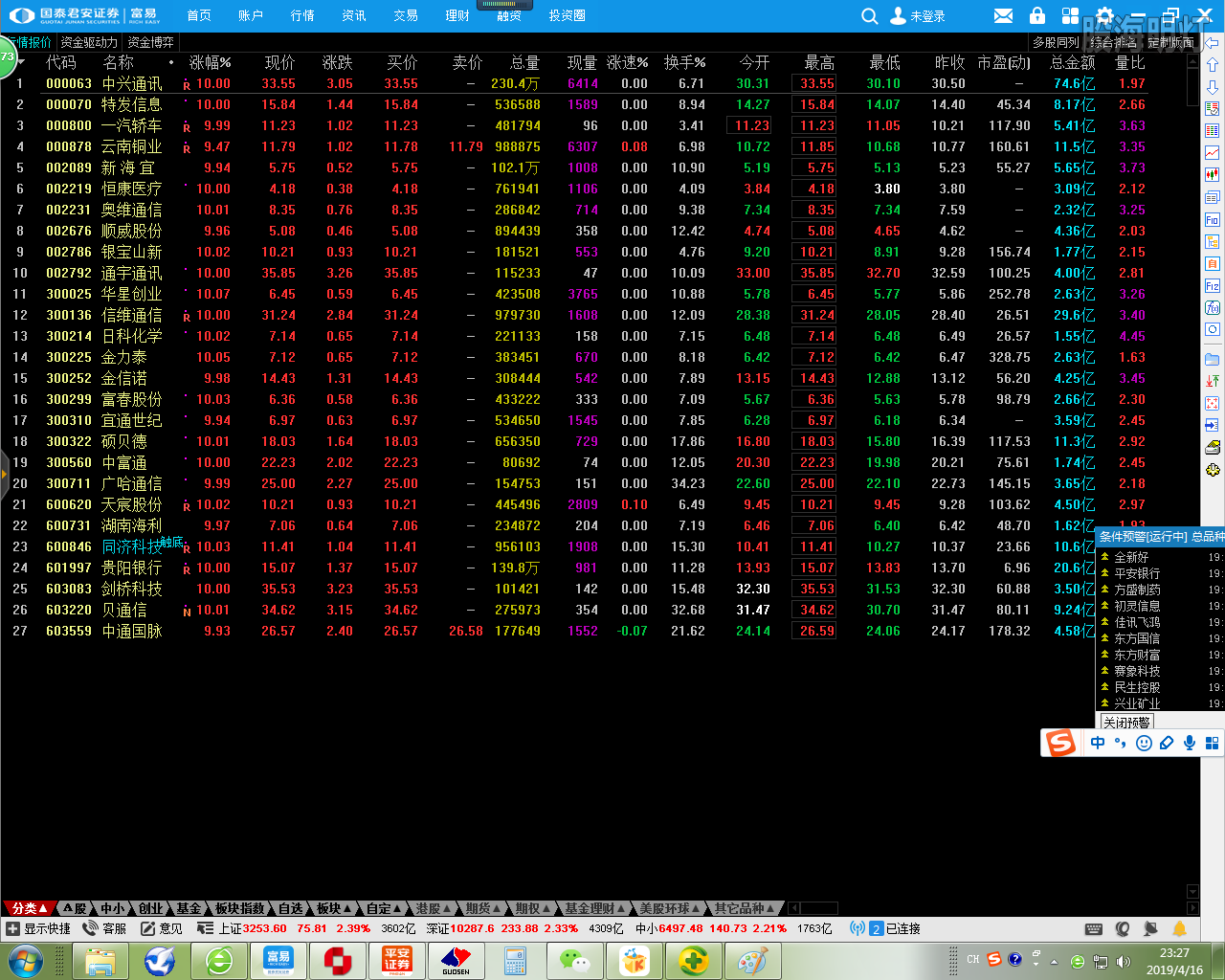Expand the 其它品种 bottom tab dropdown
Screen dimensions: 1225x980
[x=745, y=908]
